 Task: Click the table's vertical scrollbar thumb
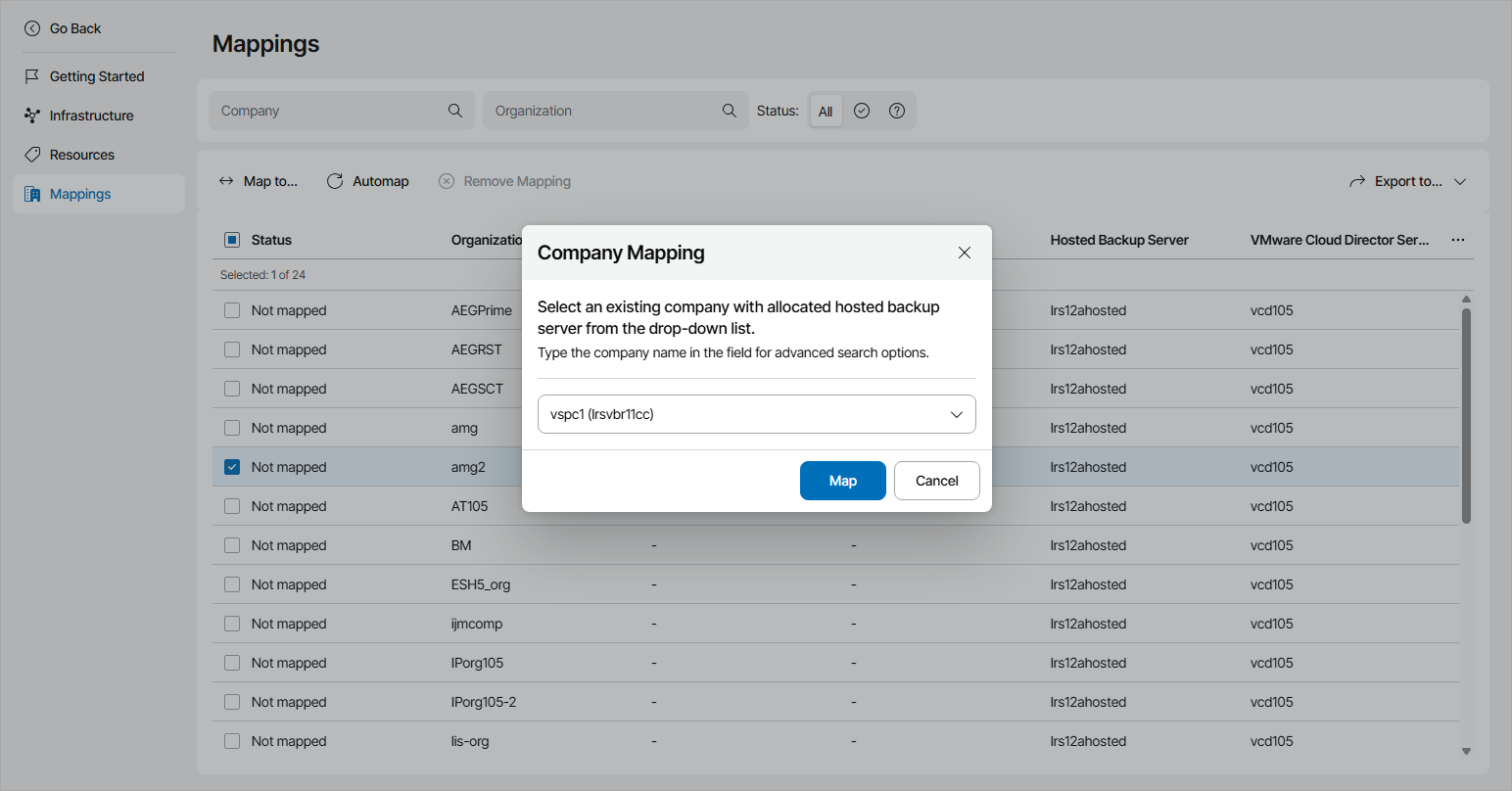pyautogui.click(x=1466, y=415)
